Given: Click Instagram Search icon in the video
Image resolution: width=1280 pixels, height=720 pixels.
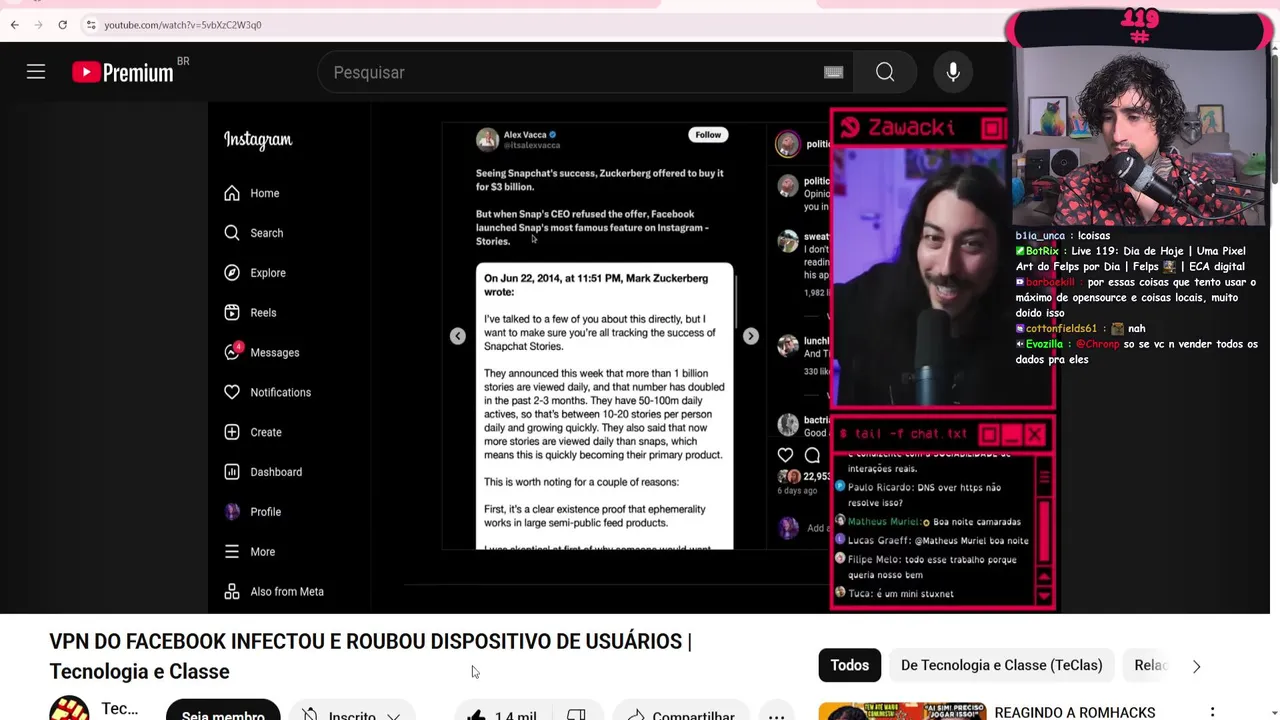Looking at the screenshot, I should click(232, 233).
